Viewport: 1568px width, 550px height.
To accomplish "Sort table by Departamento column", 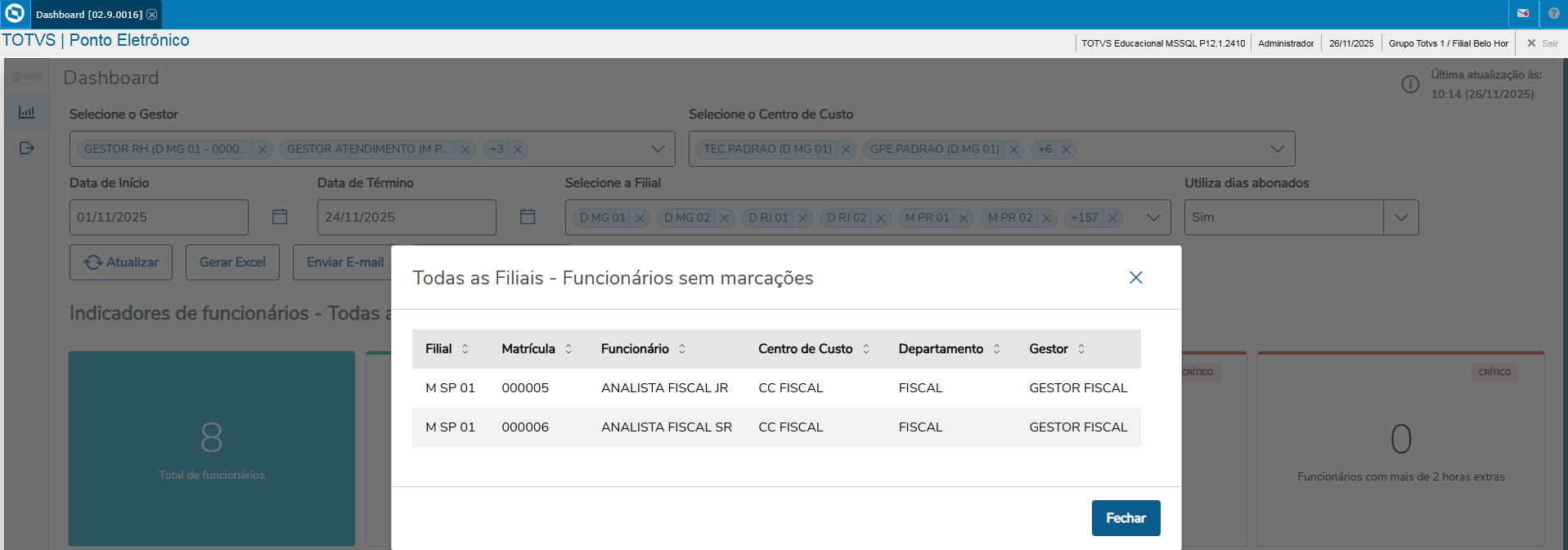I will 996,349.
